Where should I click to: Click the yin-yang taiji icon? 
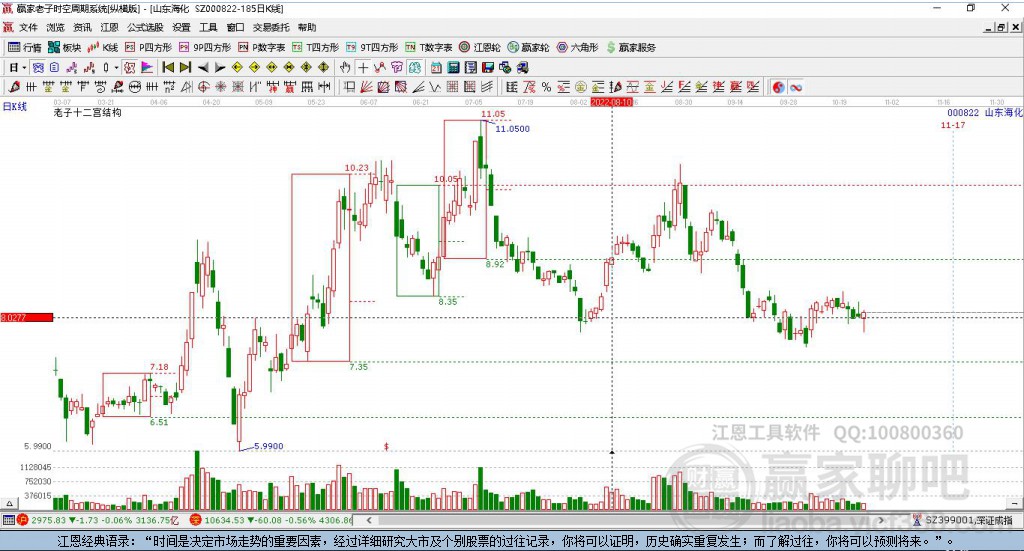[x=778, y=87]
